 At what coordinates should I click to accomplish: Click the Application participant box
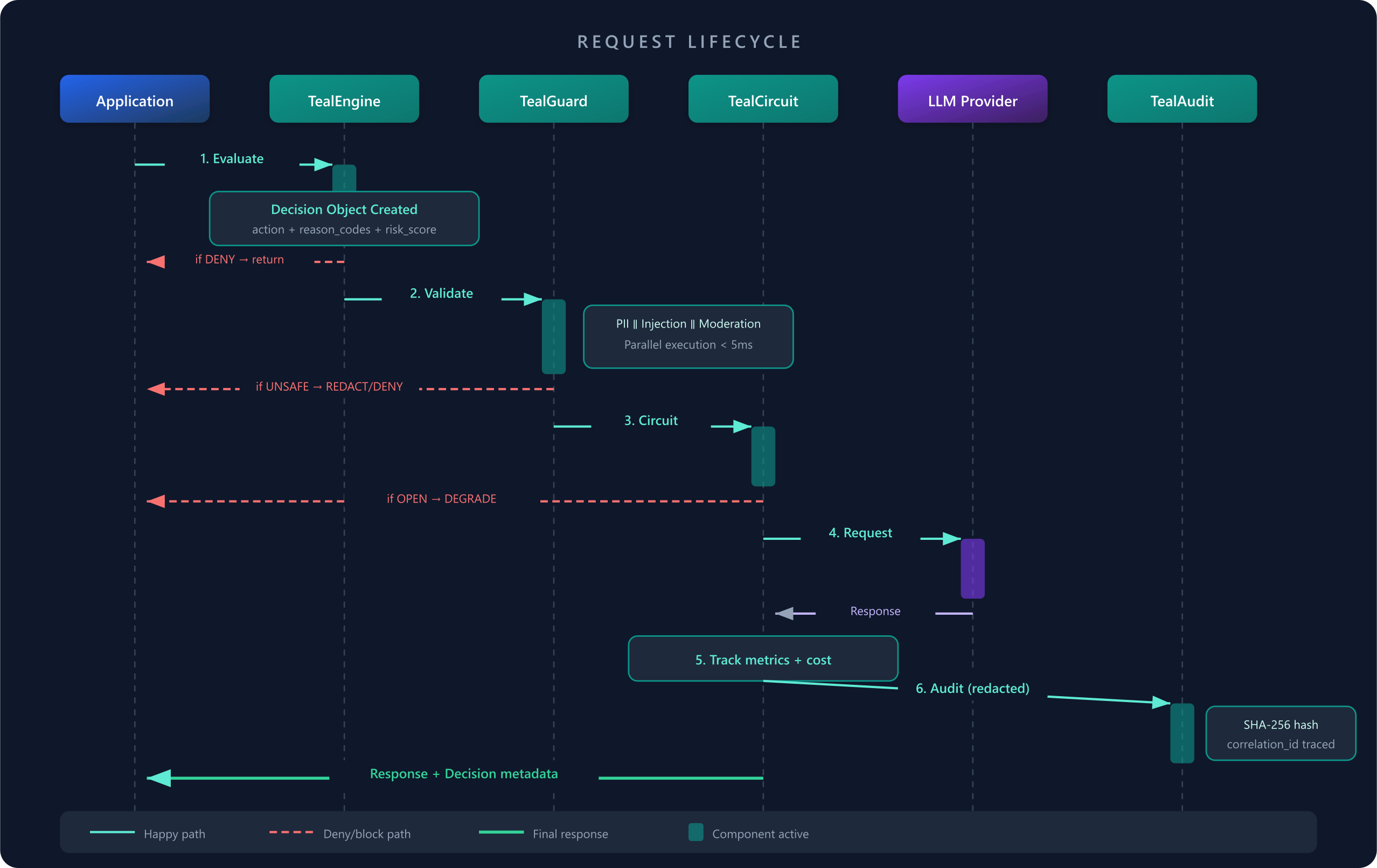tap(134, 99)
